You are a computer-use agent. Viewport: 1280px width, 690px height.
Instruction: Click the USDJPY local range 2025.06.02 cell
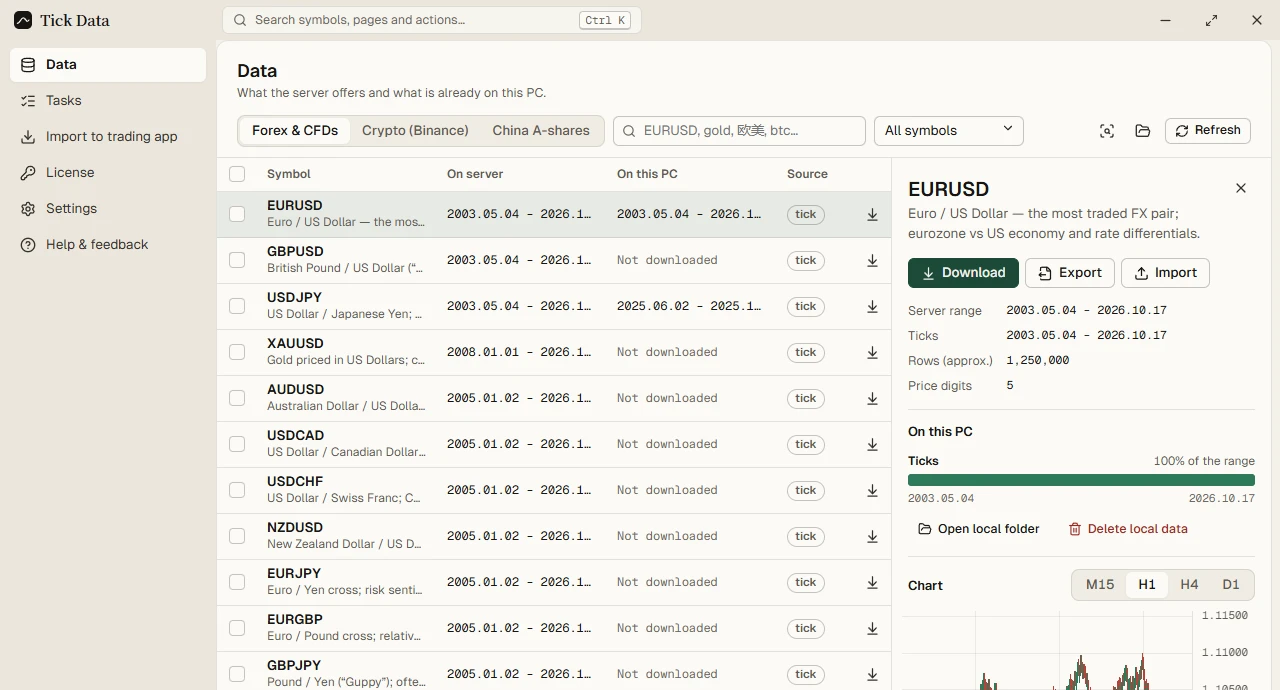[x=689, y=306]
